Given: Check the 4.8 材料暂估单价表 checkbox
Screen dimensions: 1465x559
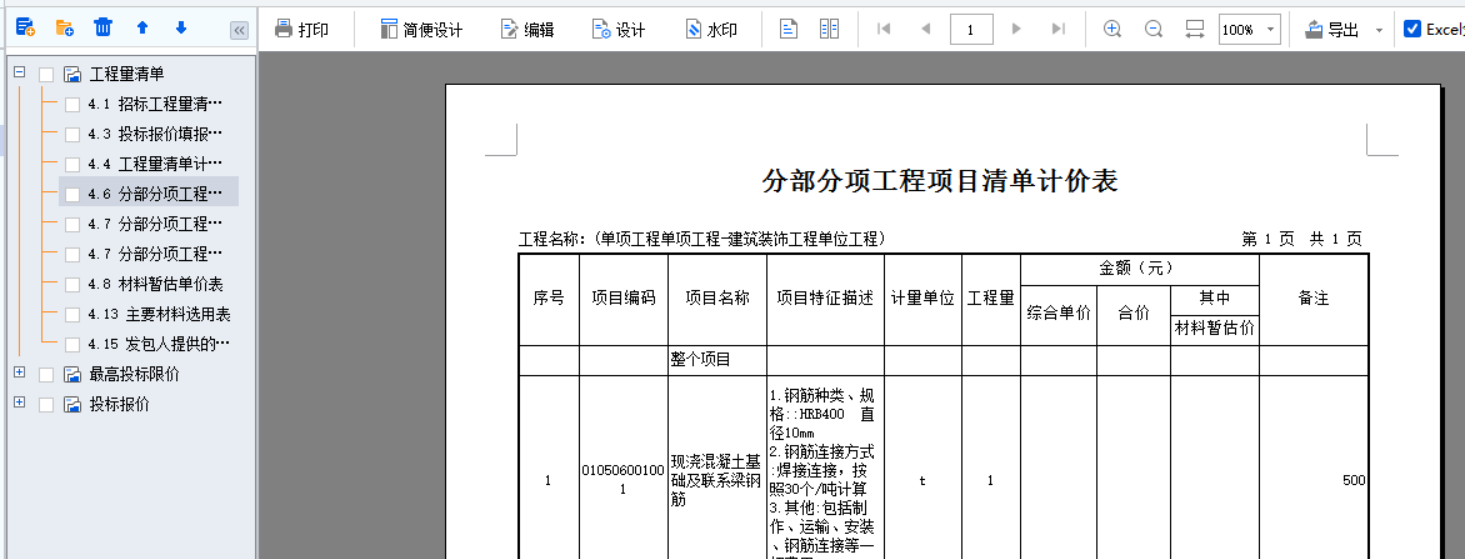Looking at the screenshot, I should 72,284.
